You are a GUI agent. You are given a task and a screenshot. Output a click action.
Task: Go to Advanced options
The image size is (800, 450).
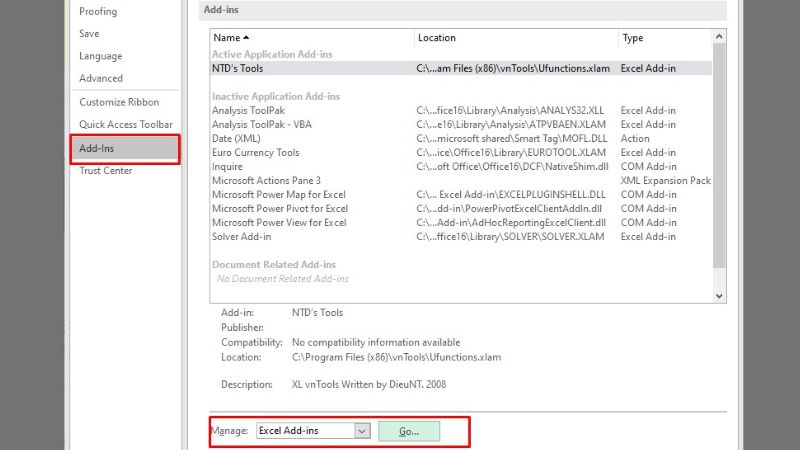pyautogui.click(x=101, y=78)
